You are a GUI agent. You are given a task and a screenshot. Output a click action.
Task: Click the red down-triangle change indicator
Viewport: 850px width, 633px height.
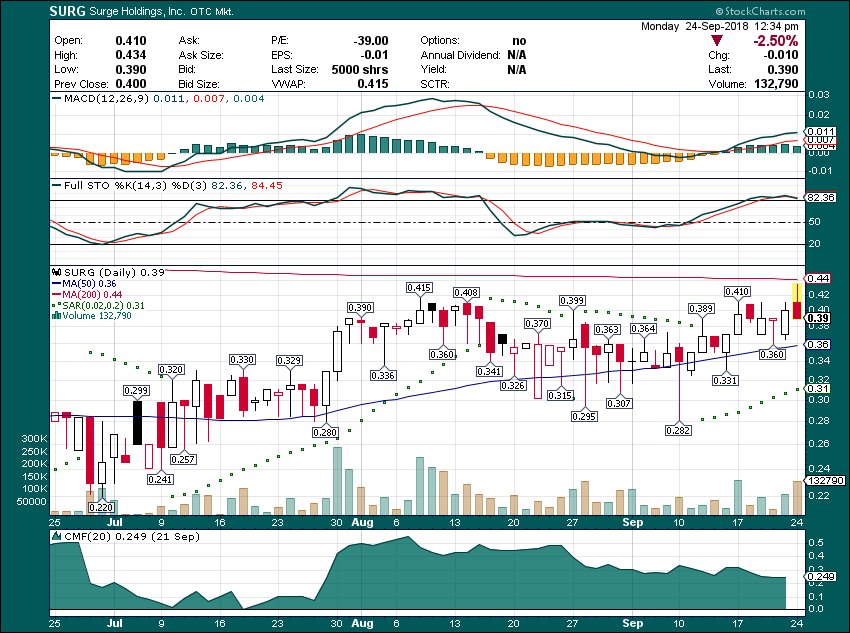coord(717,40)
